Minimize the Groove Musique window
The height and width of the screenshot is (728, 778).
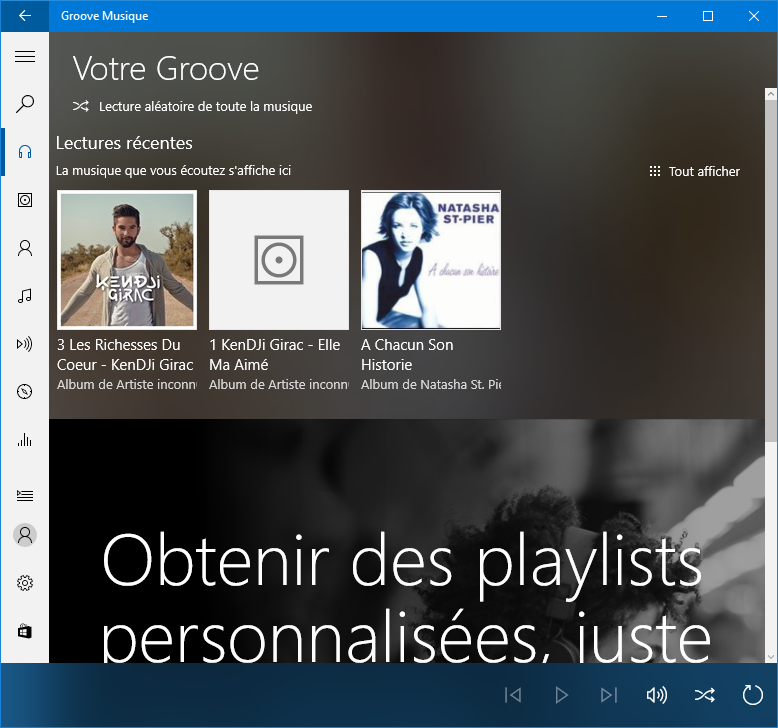(x=662, y=16)
